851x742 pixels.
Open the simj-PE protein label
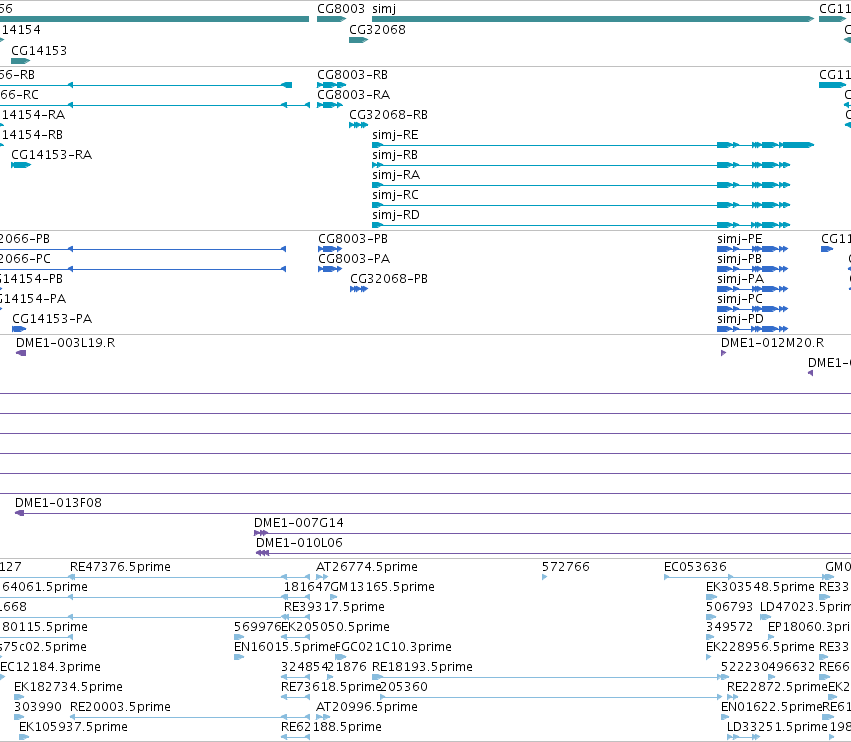tap(739, 239)
